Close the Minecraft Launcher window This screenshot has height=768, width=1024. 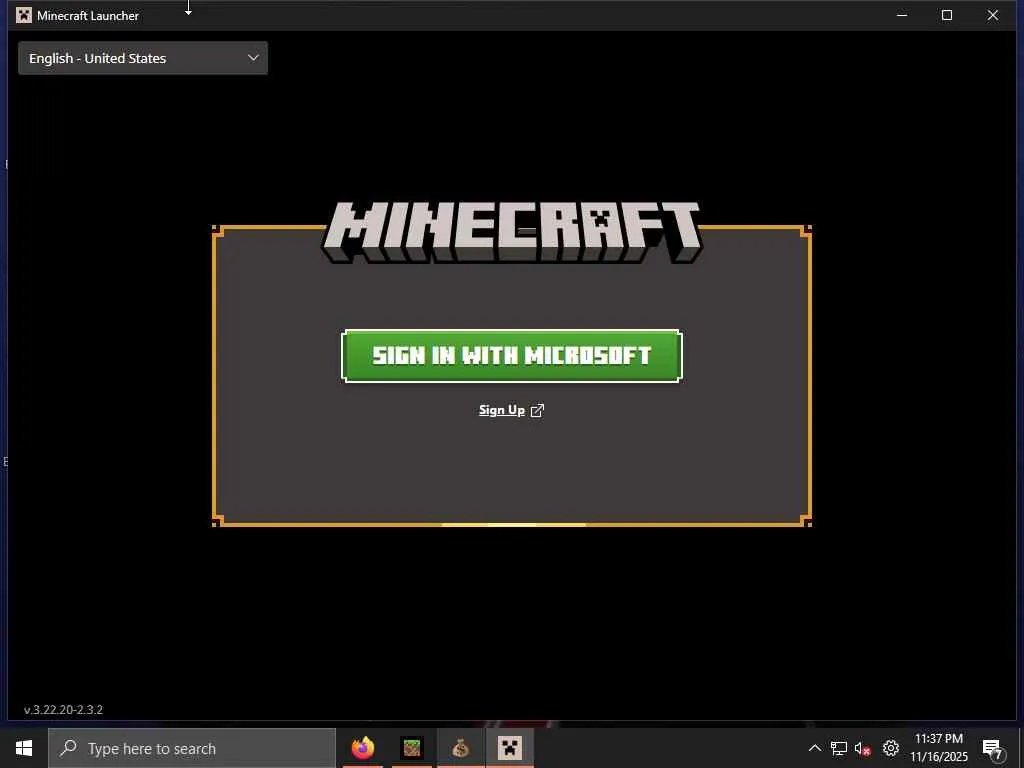coord(993,15)
